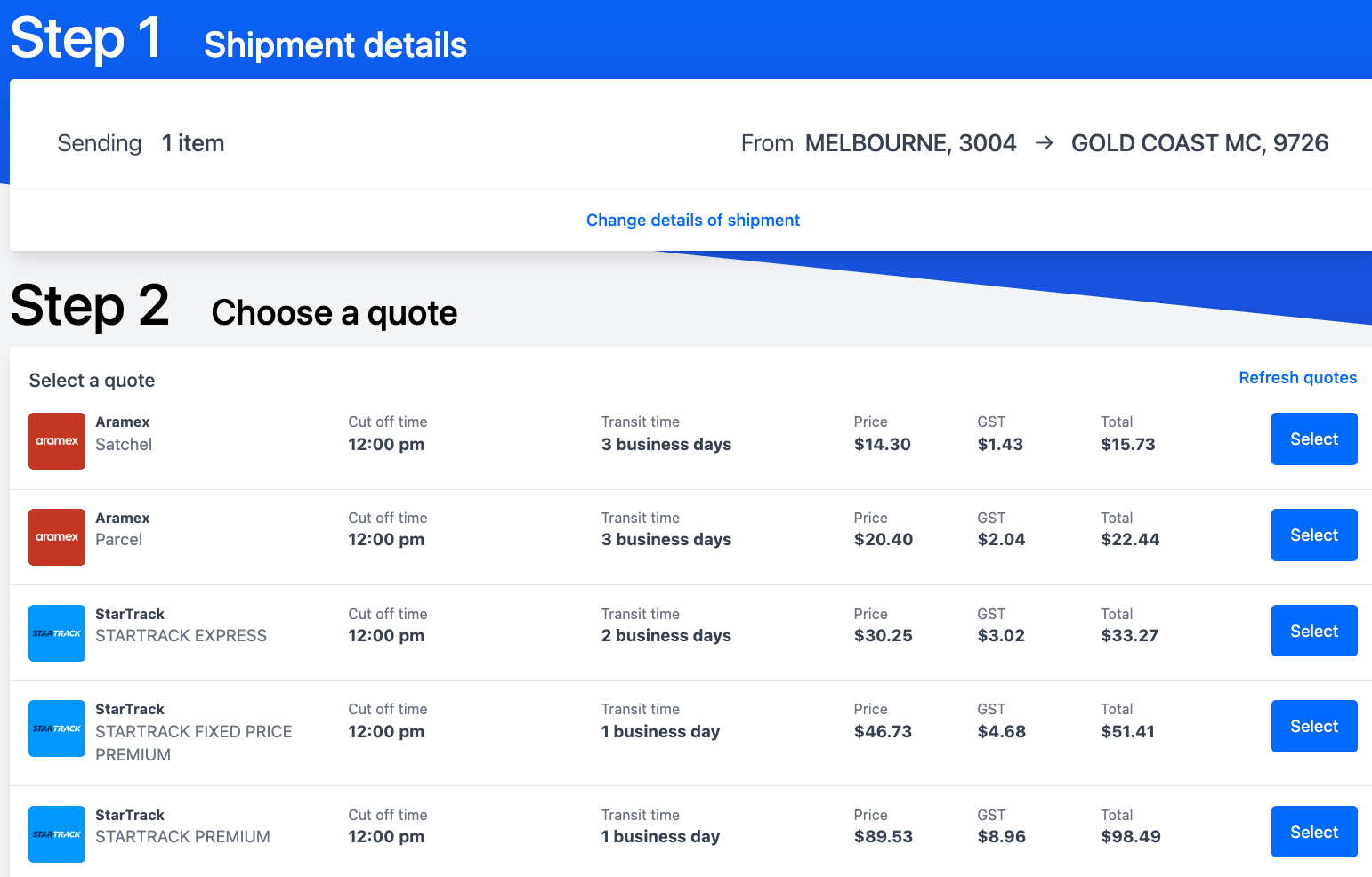The width and height of the screenshot is (1372, 877).
Task: Click the $20.40 price value
Action: 884,539
